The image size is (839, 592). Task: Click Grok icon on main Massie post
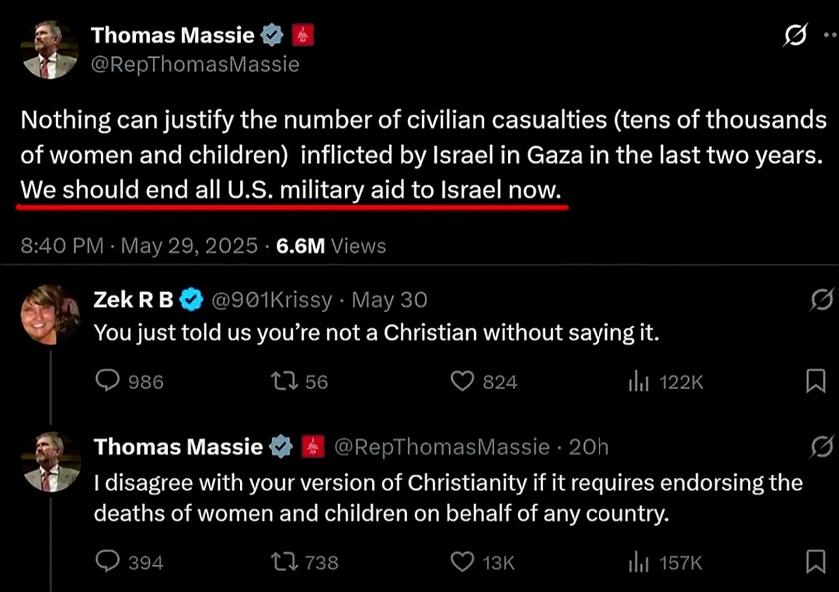click(795, 35)
